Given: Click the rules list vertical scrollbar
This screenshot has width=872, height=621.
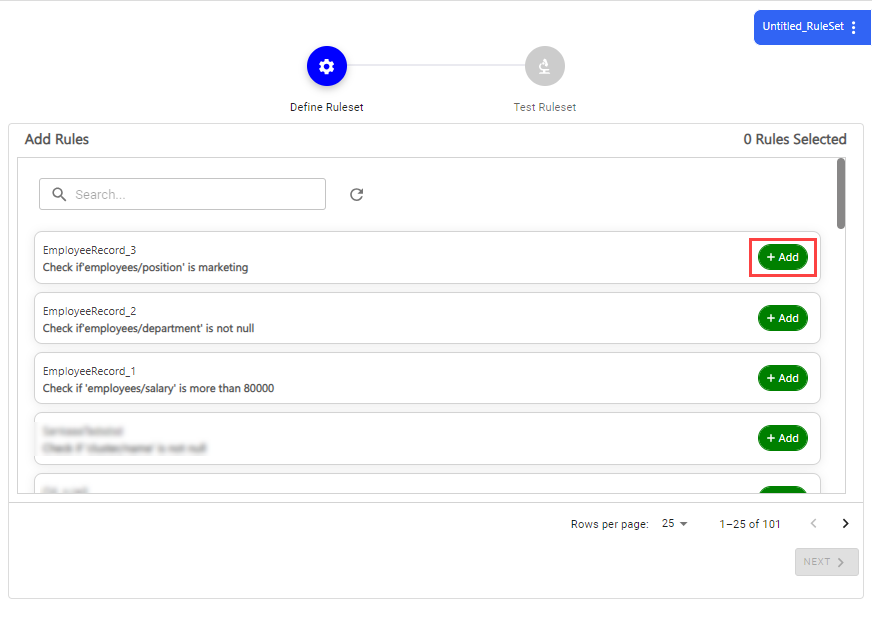Looking at the screenshot, I should coord(841,193).
